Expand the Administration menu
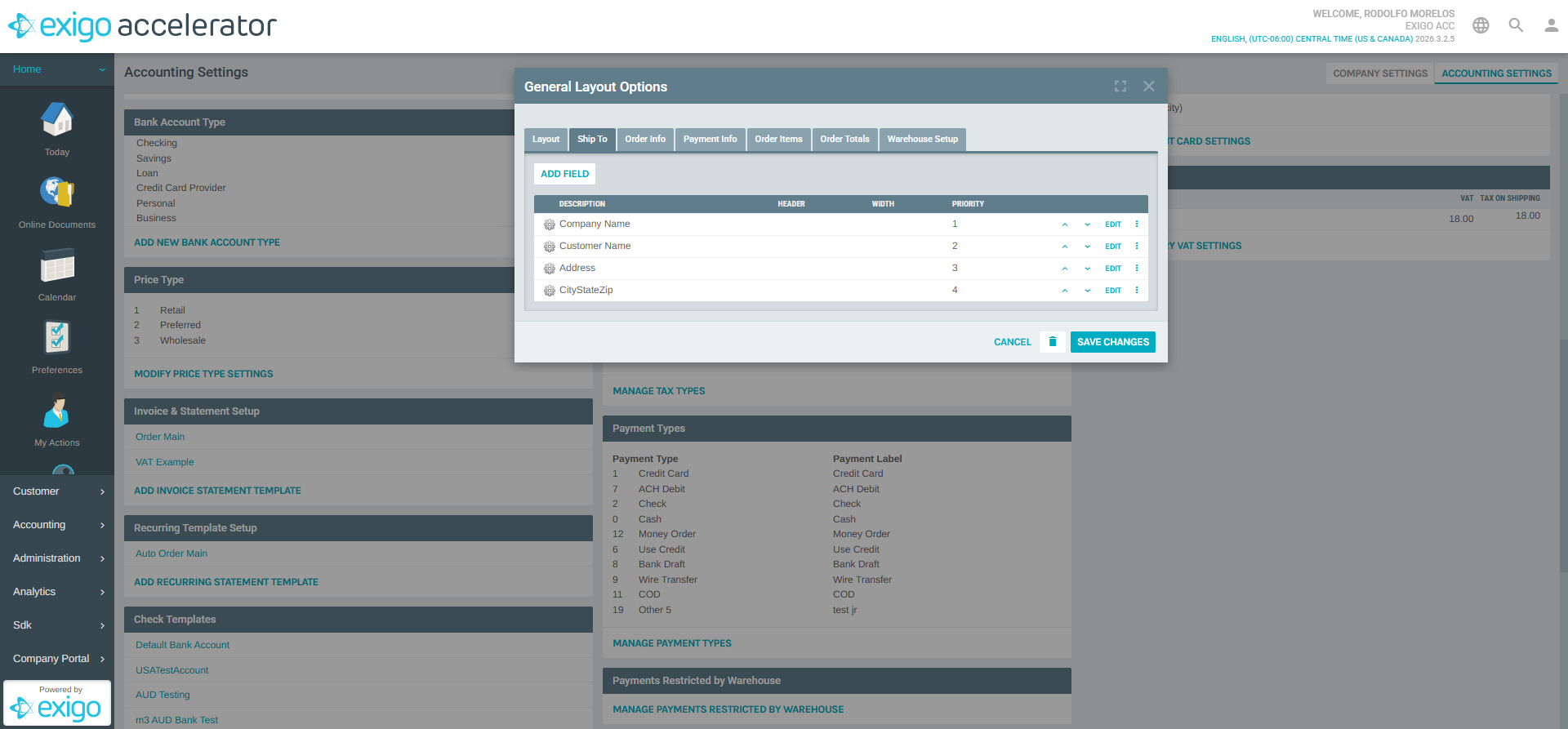This screenshot has width=1568, height=729. point(57,558)
